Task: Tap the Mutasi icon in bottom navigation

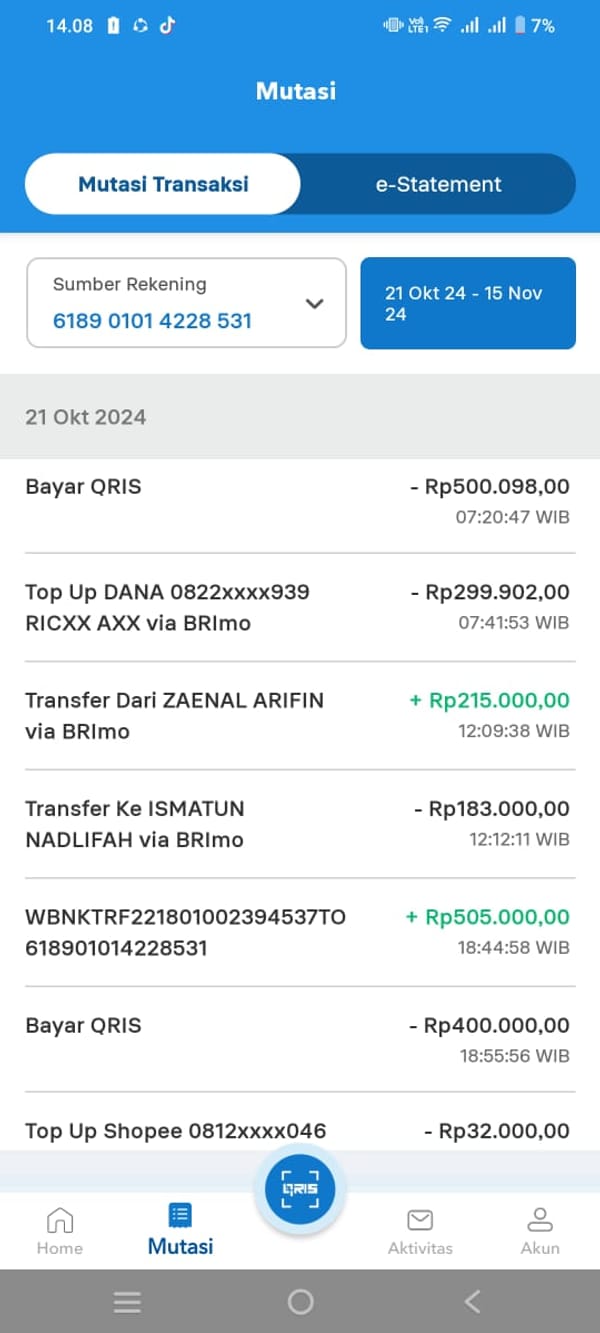Action: (181, 1216)
